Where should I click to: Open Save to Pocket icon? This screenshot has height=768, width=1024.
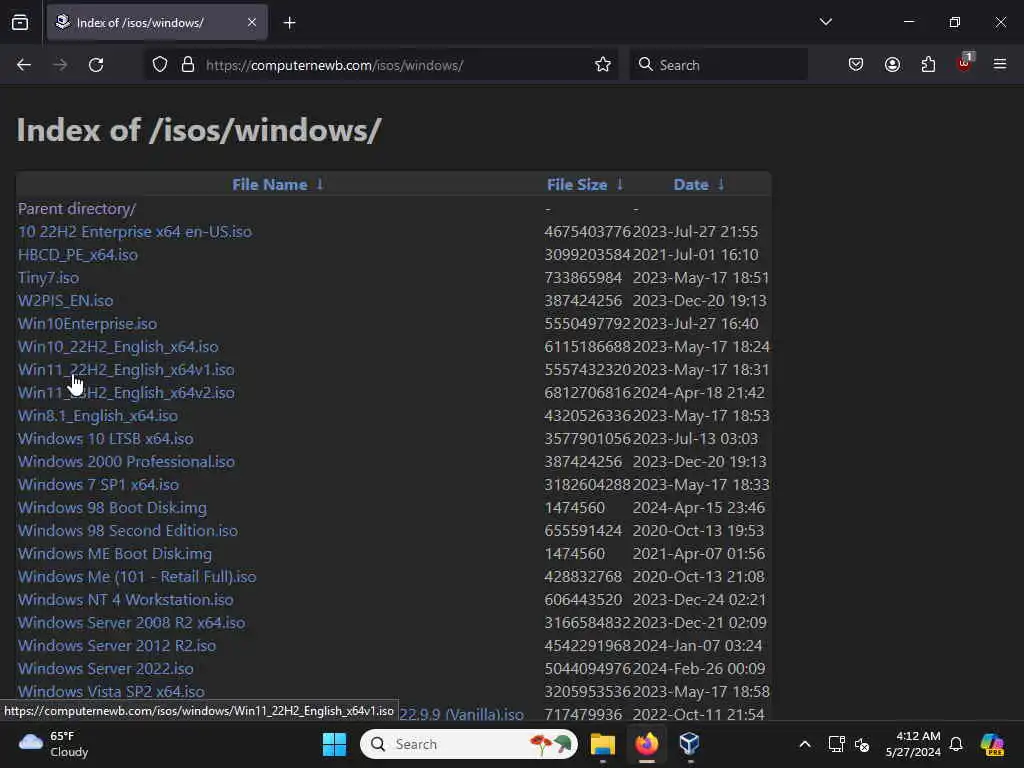point(856,65)
